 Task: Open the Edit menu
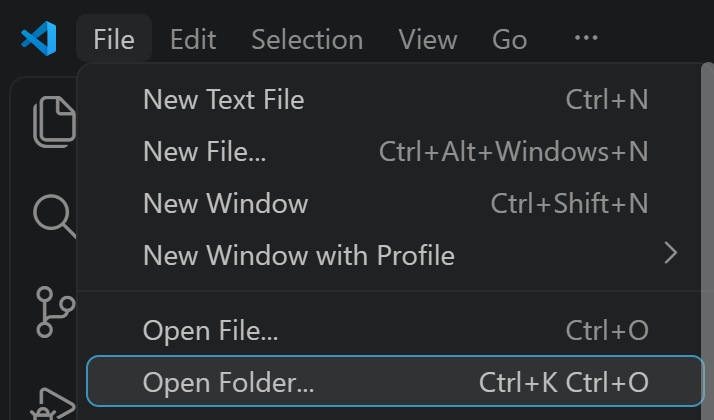tap(193, 39)
